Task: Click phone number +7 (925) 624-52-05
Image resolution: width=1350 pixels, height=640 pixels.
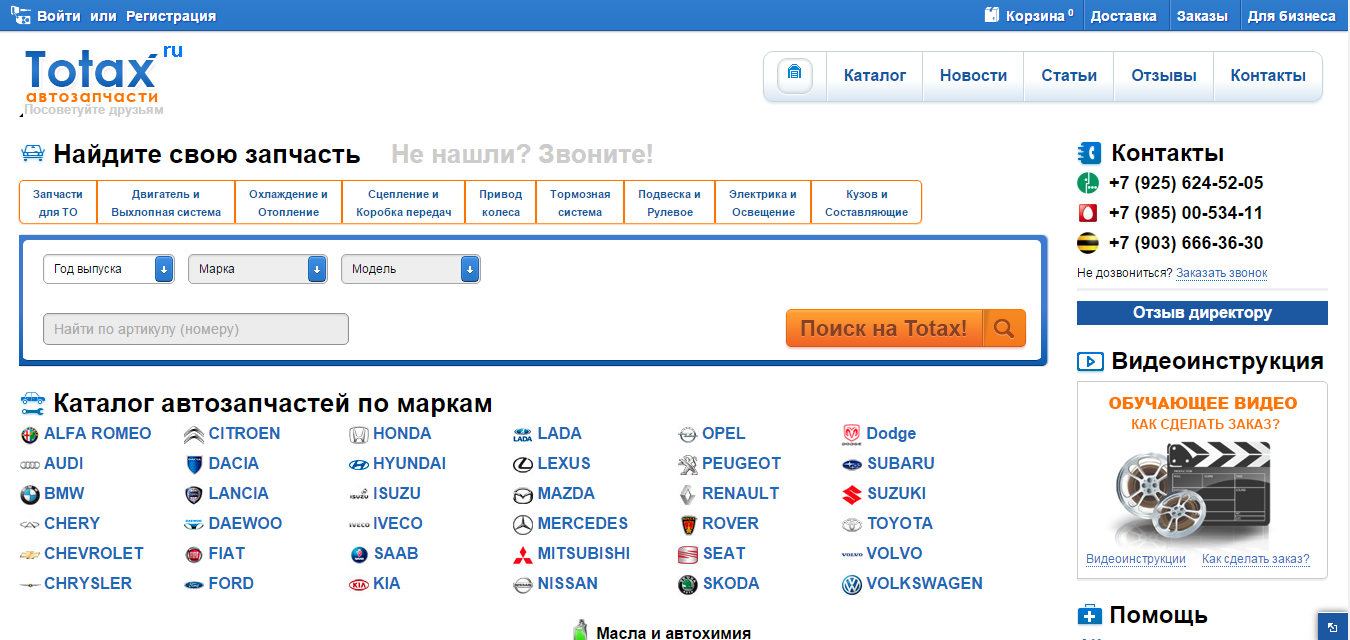Action: (x=1185, y=183)
